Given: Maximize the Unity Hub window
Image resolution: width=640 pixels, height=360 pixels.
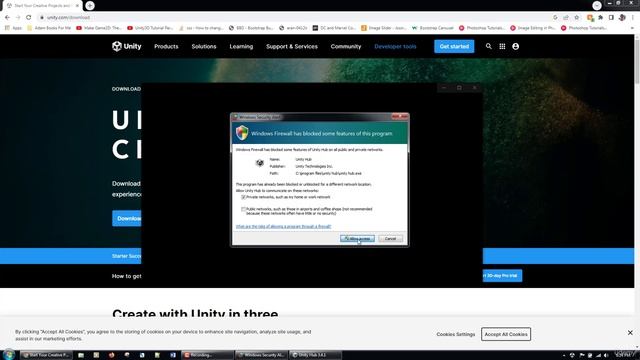Looking at the screenshot, I should pyautogui.click(x=459, y=88).
